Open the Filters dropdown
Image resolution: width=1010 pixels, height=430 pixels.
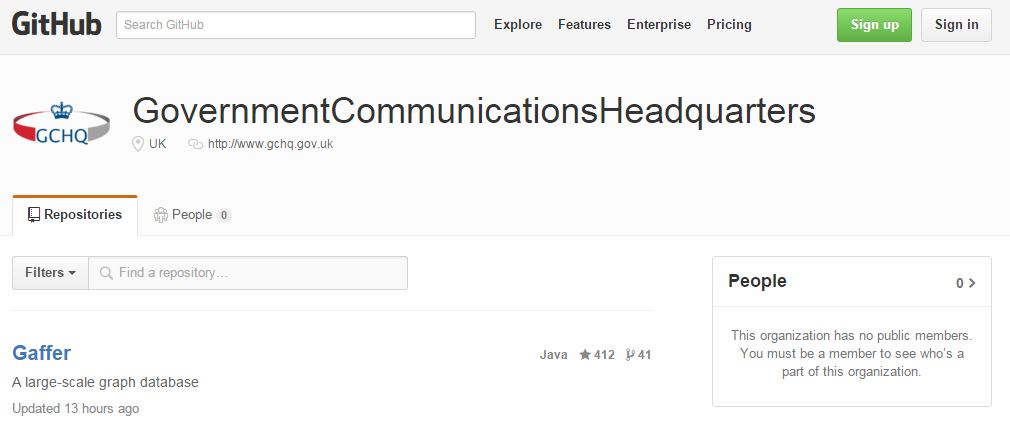click(50, 273)
